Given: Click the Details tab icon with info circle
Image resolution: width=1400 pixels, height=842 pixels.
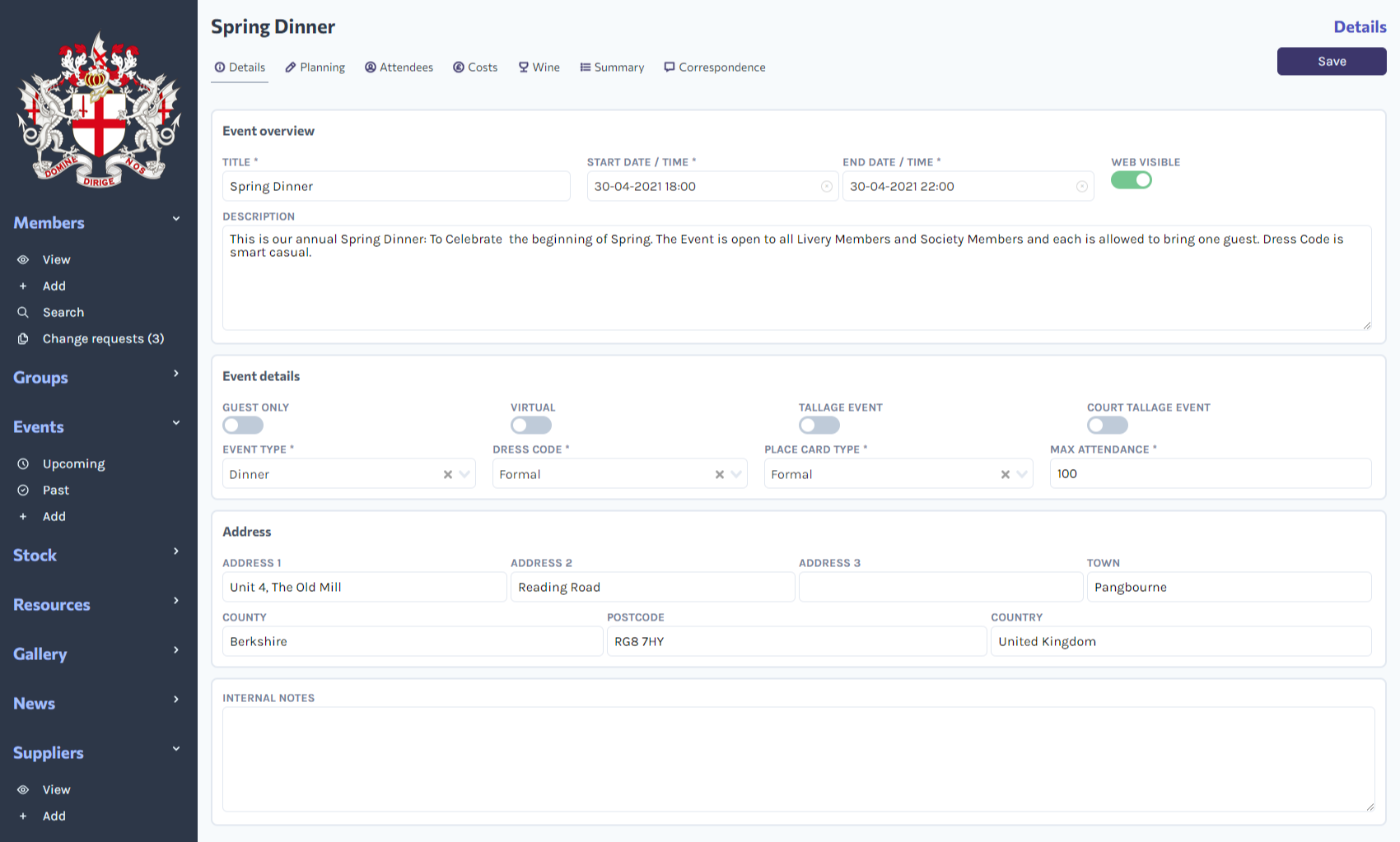Looking at the screenshot, I should [x=220, y=67].
